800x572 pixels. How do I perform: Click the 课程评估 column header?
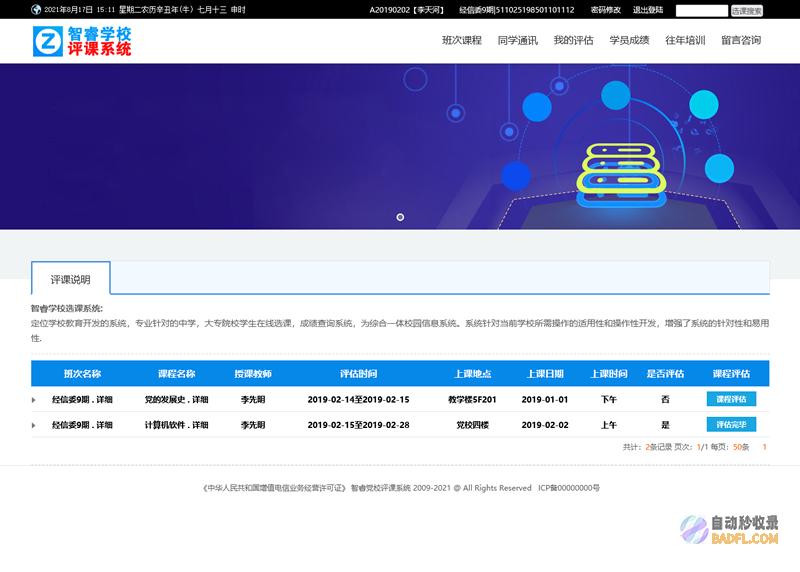[731, 374]
